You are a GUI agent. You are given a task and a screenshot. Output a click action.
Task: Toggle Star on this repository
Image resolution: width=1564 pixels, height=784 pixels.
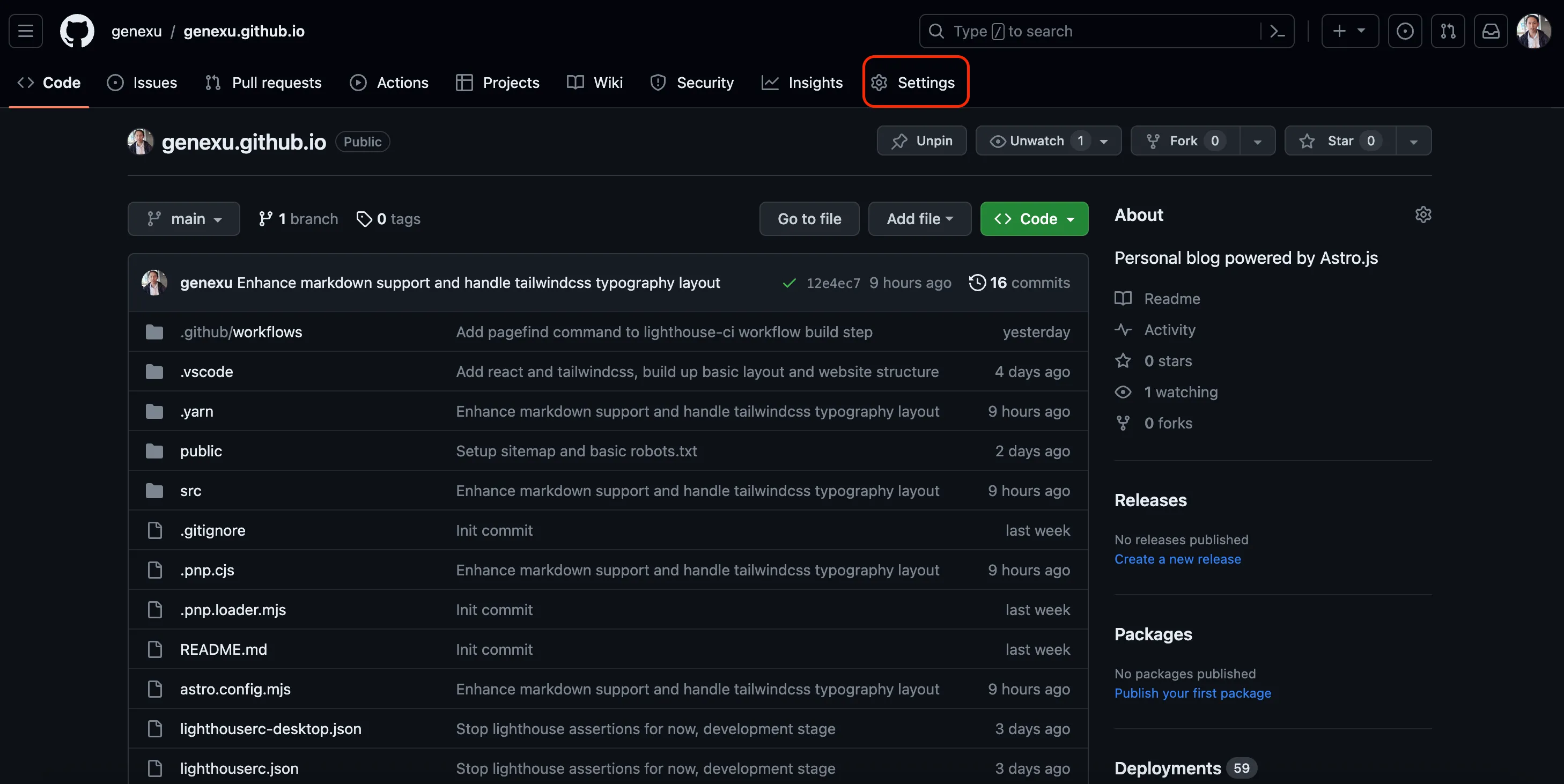click(1340, 141)
